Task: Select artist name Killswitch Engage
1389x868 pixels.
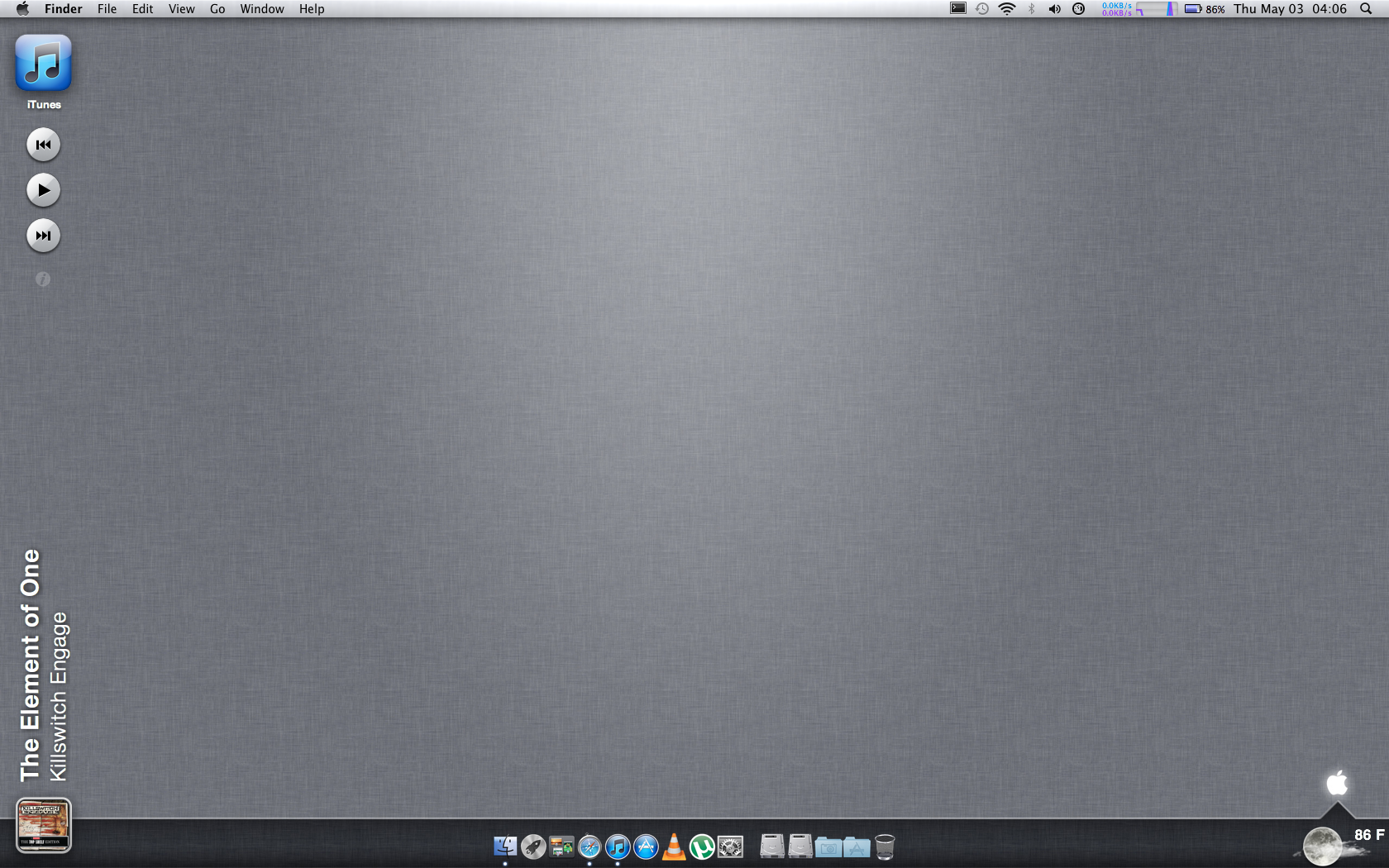Action: [x=59, y=697]
